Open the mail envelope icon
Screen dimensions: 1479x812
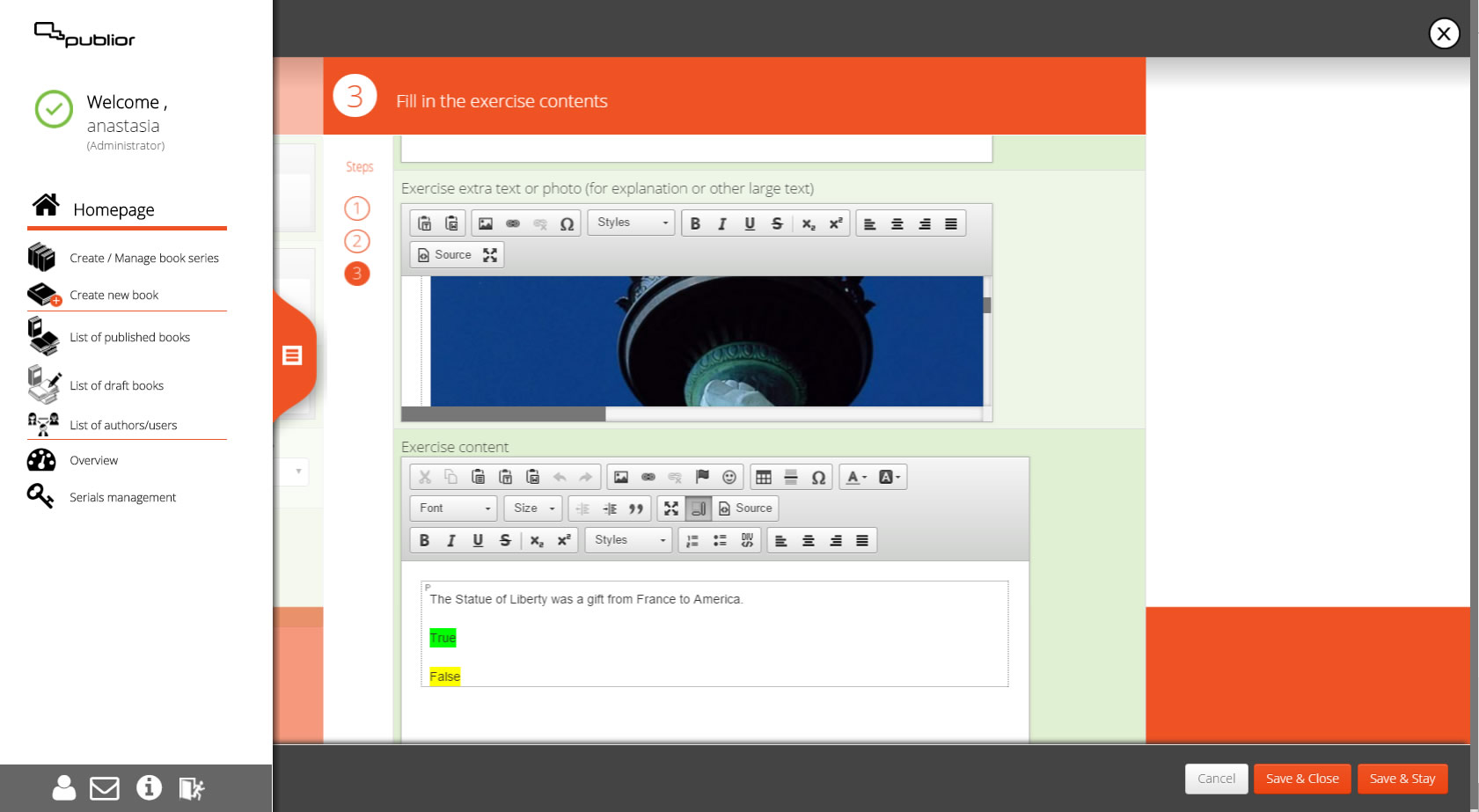click(105, 788)
